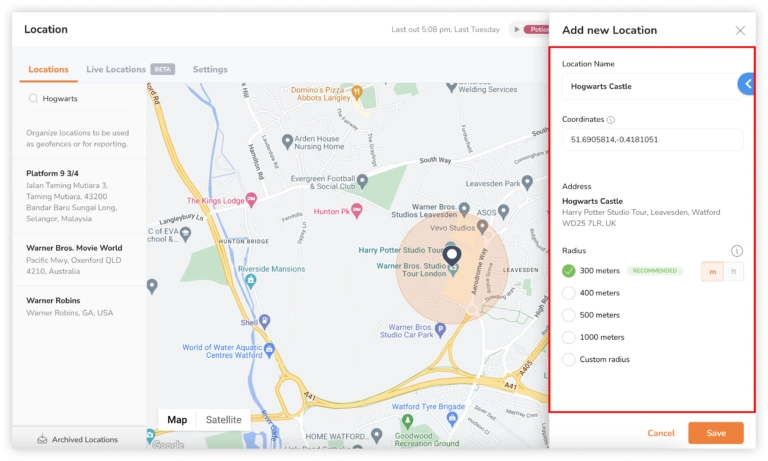Image resolution: width=768 pixels, height=461 pixels.
Task: Click the play icon beside red tag
Action: tap(516, 29)
